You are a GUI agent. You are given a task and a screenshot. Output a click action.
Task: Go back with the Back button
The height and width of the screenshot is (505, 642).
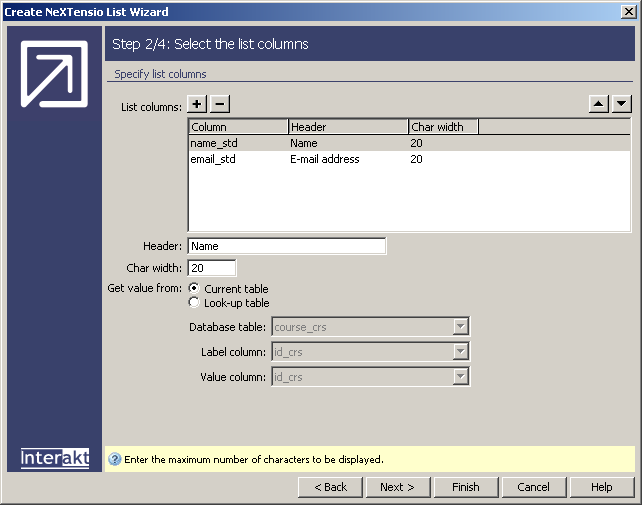[330, 487]
